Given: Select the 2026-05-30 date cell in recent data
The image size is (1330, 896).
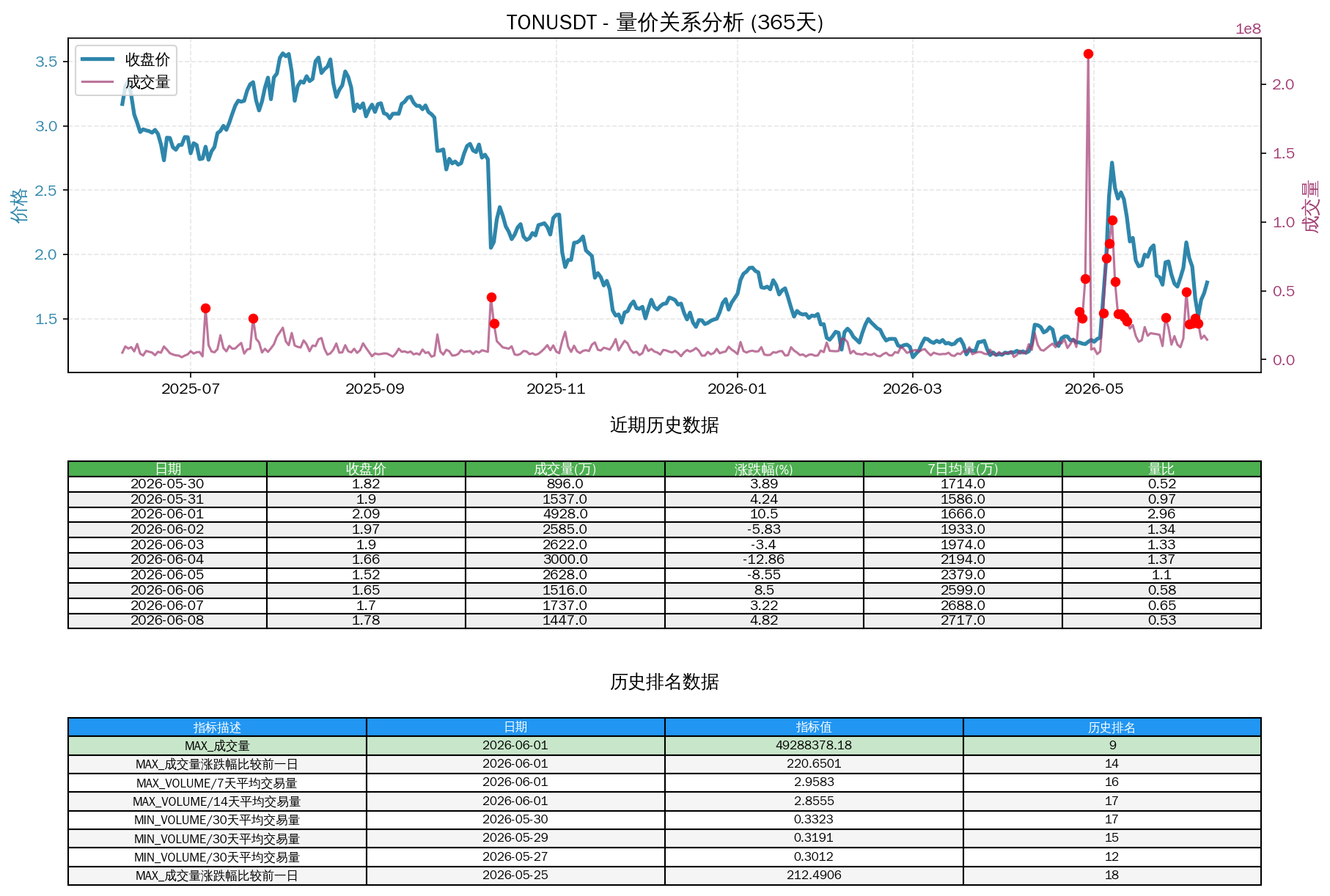Looking at the screenshot, I should pos(168,484).
